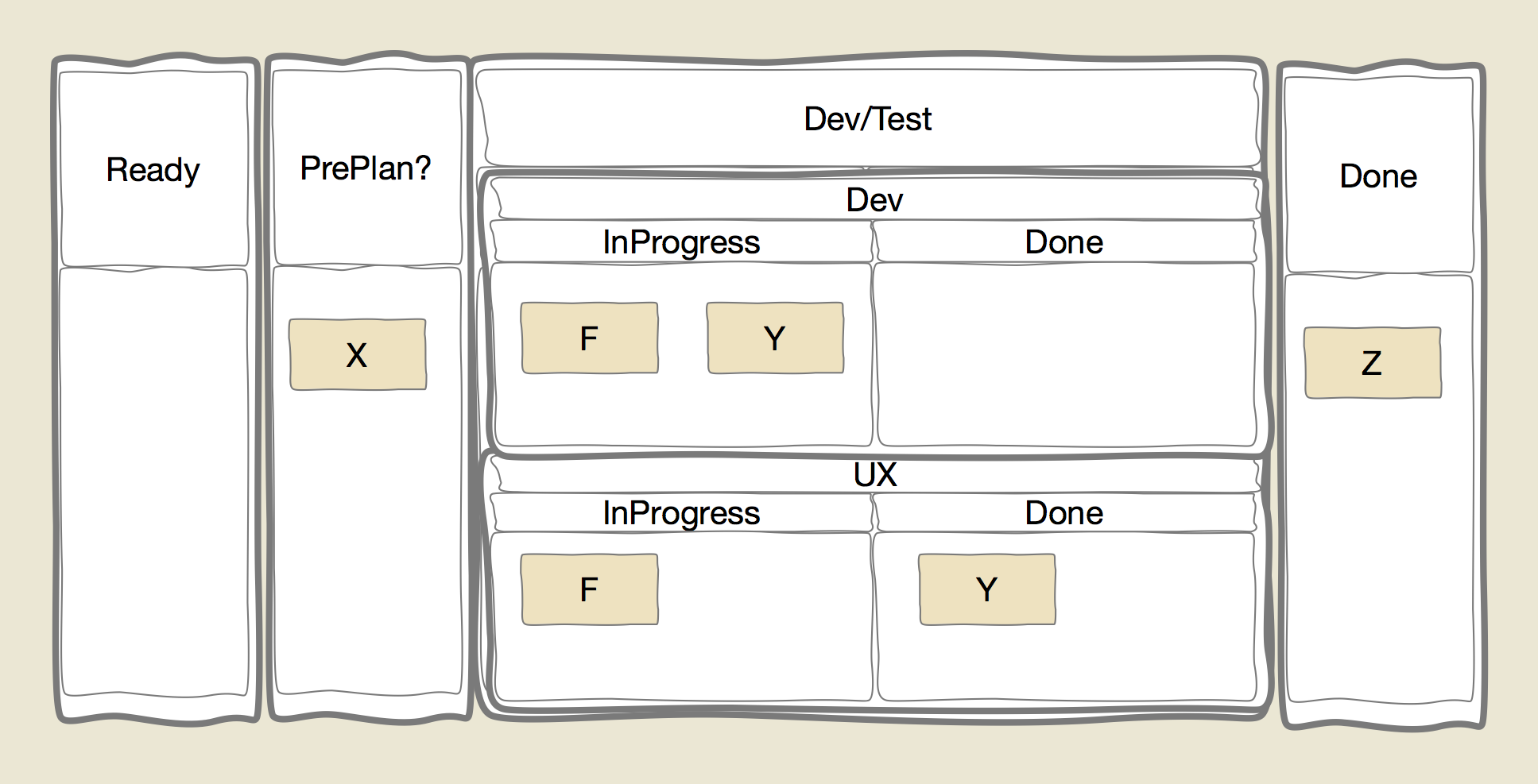Select card X in PrePlan column

click(x=358, y=354)
